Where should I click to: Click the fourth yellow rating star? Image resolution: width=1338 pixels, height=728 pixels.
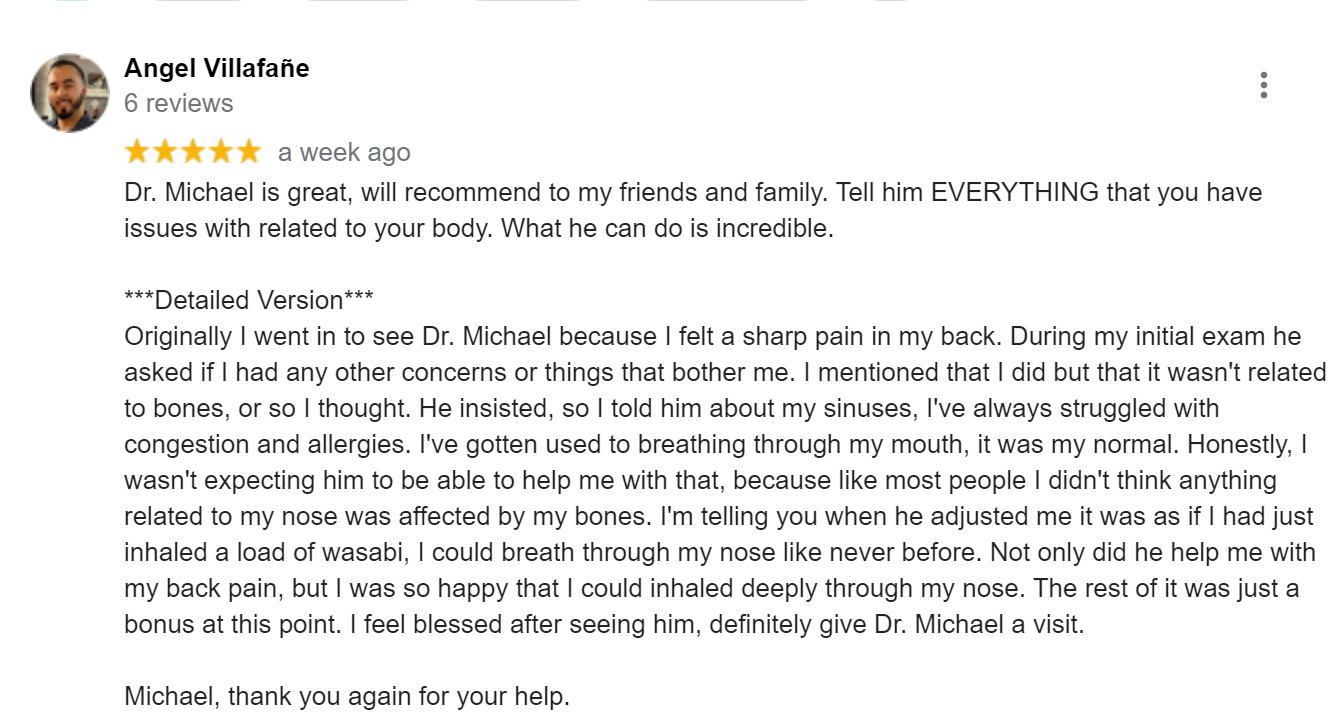point(220,152)
